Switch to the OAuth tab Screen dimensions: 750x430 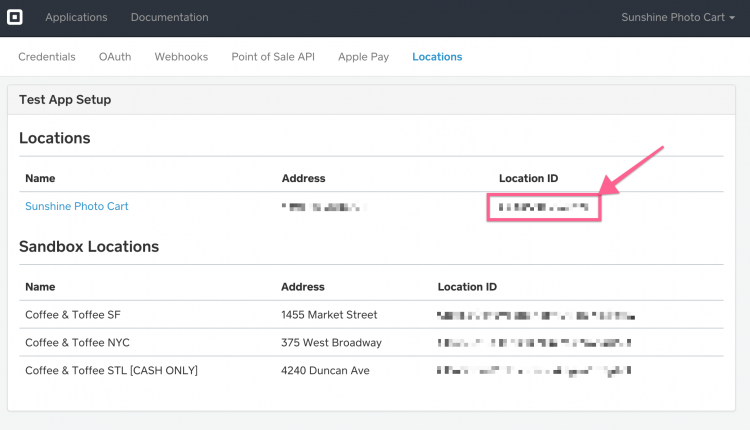pos(115,57)
